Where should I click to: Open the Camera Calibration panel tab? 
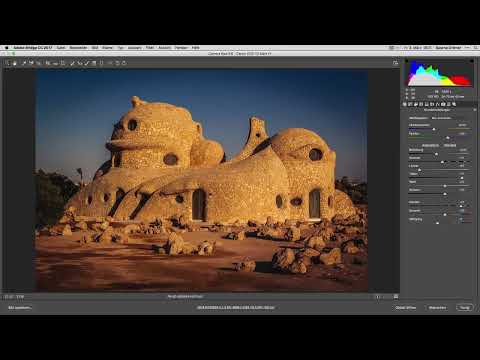pos(443,104)
